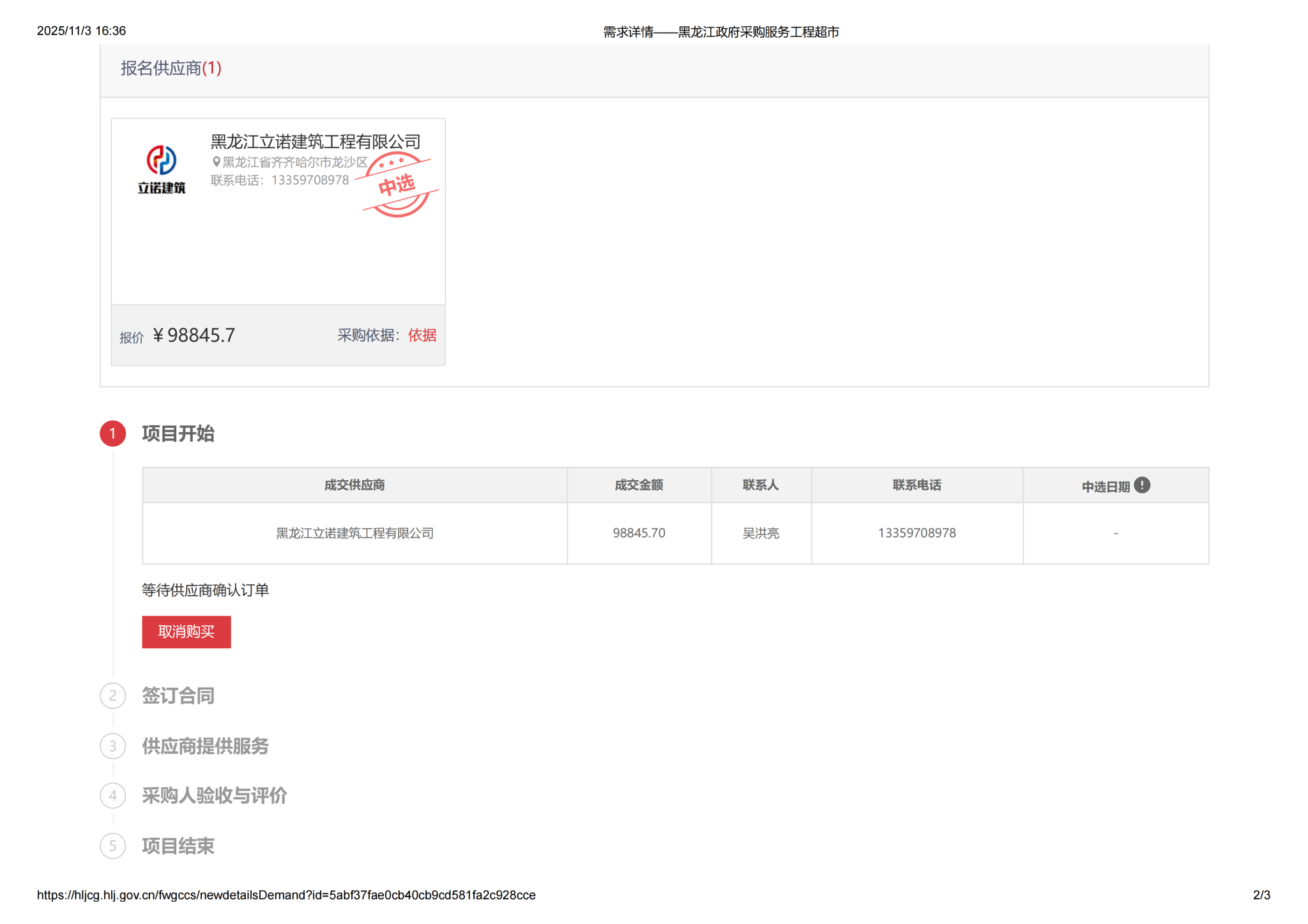Click the 报名供应商(1) section header

171,68
